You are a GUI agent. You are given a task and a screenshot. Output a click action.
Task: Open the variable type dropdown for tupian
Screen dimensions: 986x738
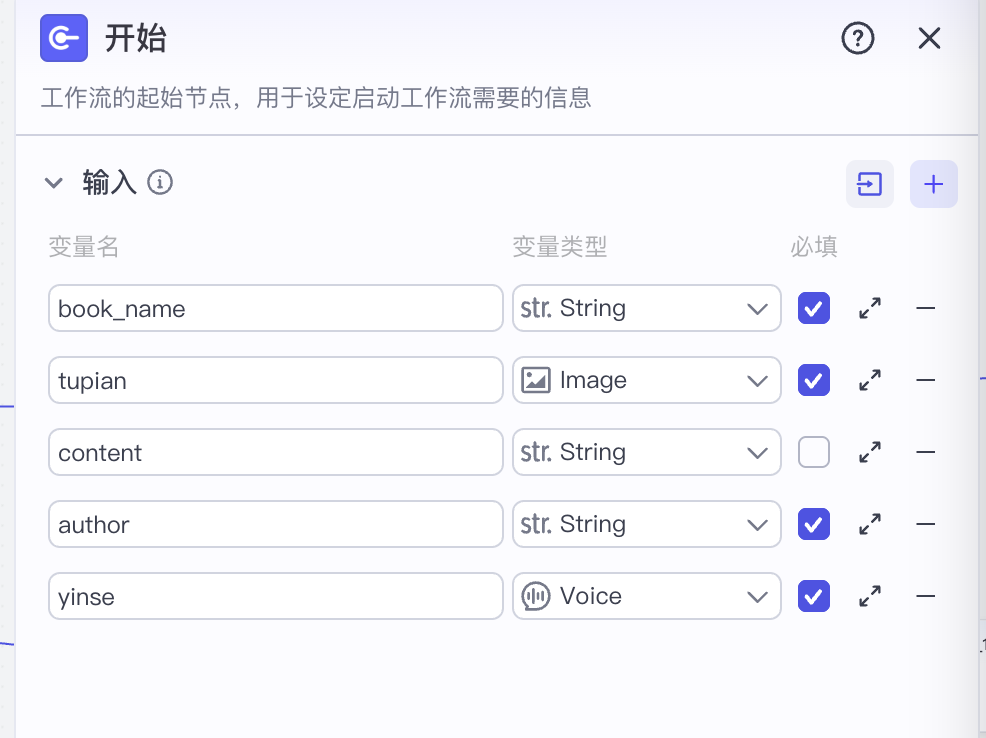(x=646, y=380)
